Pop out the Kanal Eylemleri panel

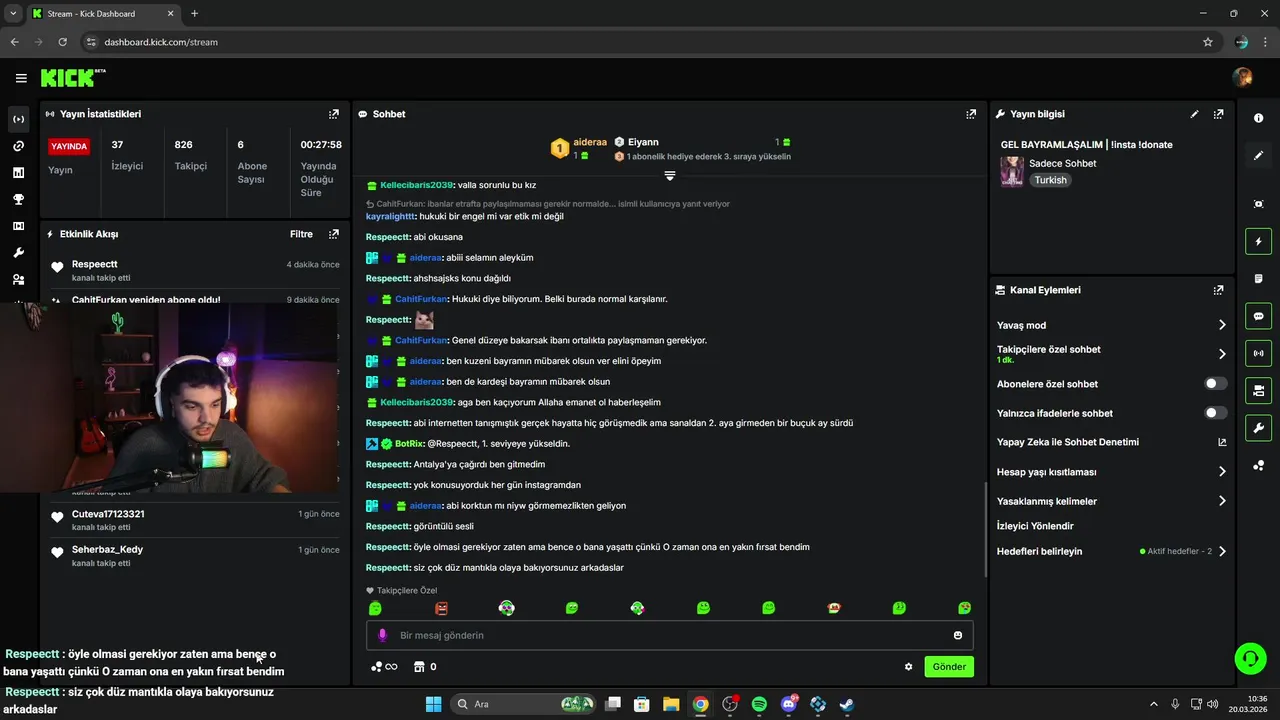click(x=1218, y=290)
